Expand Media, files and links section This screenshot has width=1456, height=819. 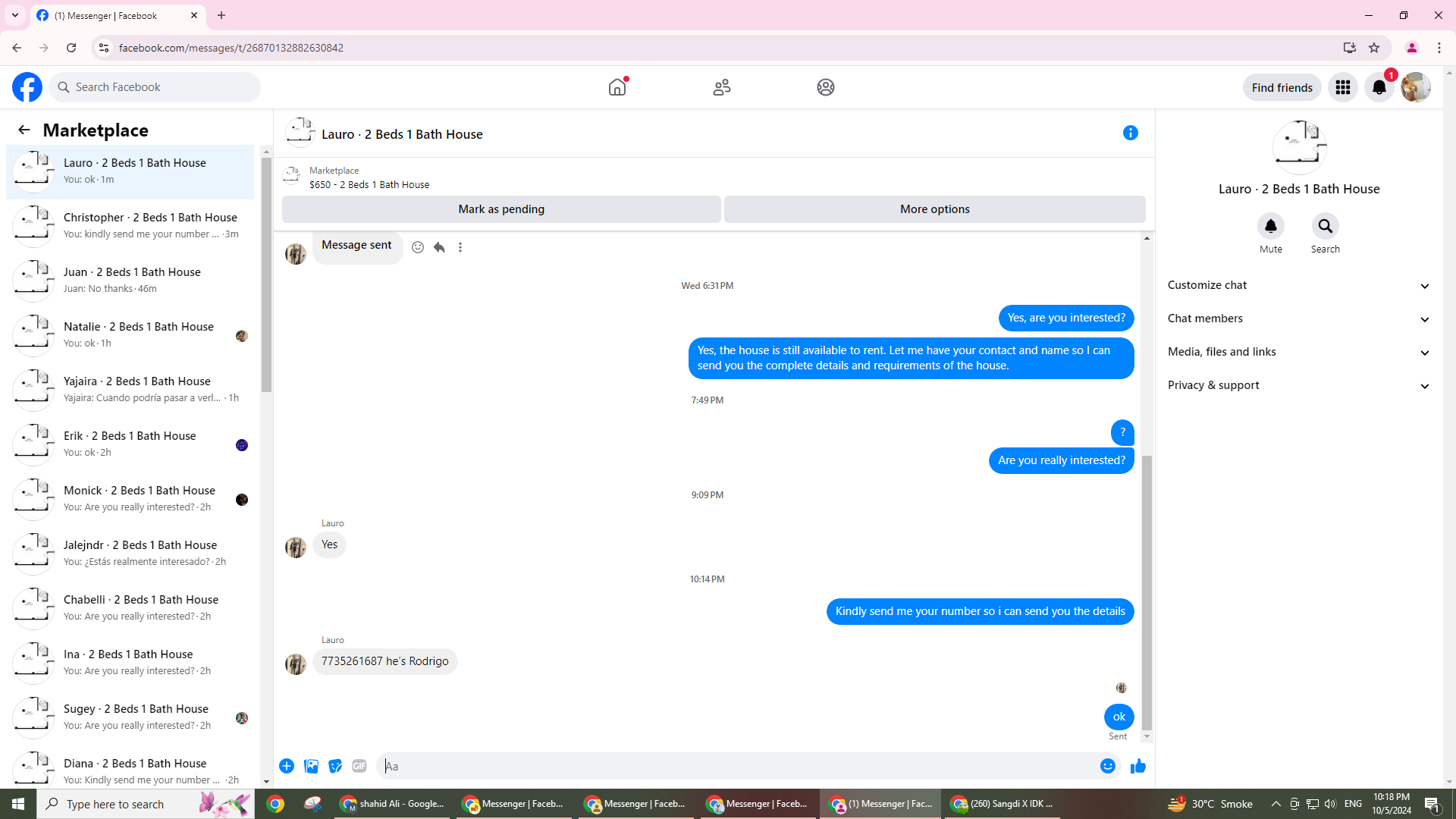[x=1298, y=352]
